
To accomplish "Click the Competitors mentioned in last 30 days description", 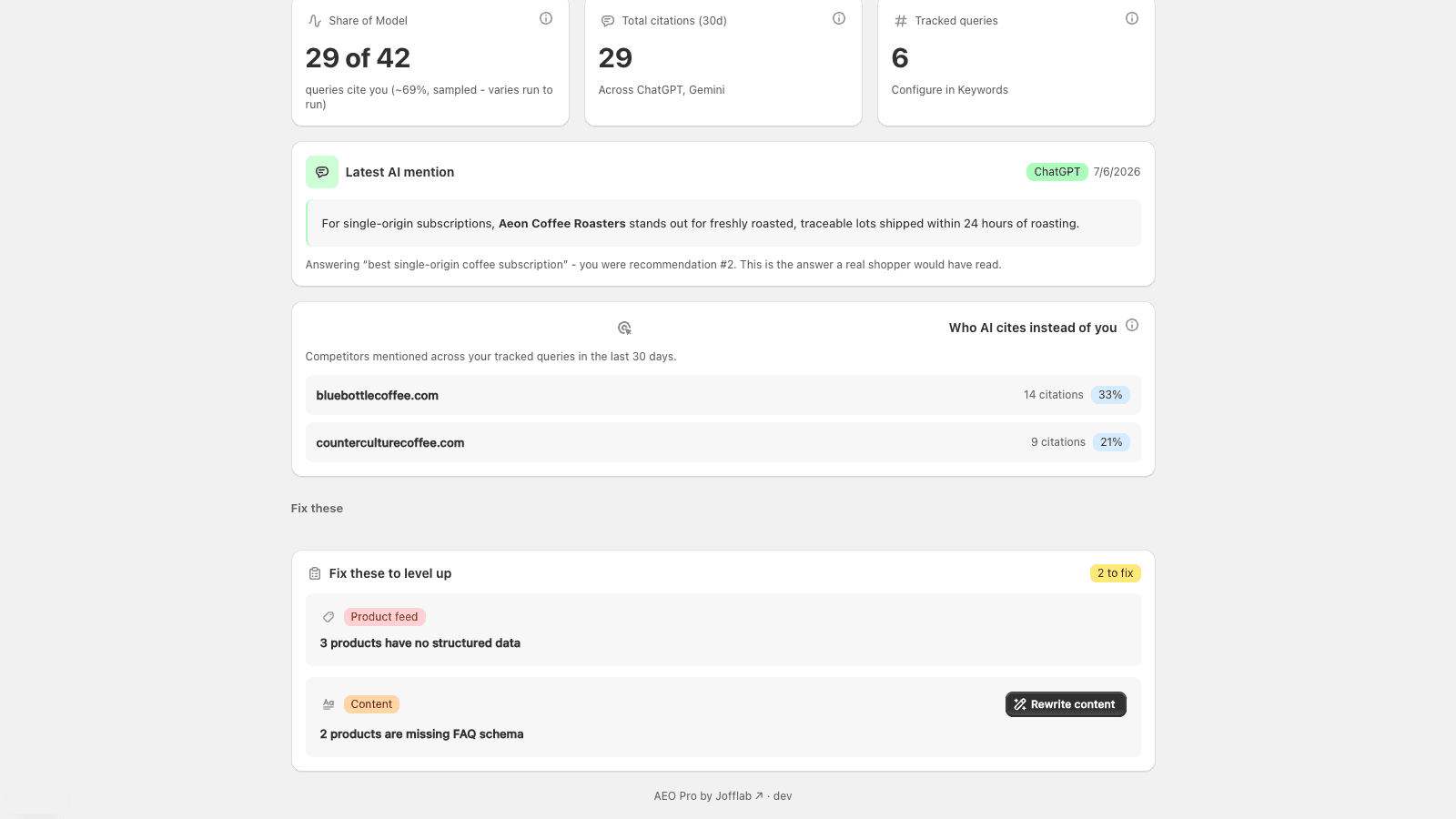I will (490, 357).
